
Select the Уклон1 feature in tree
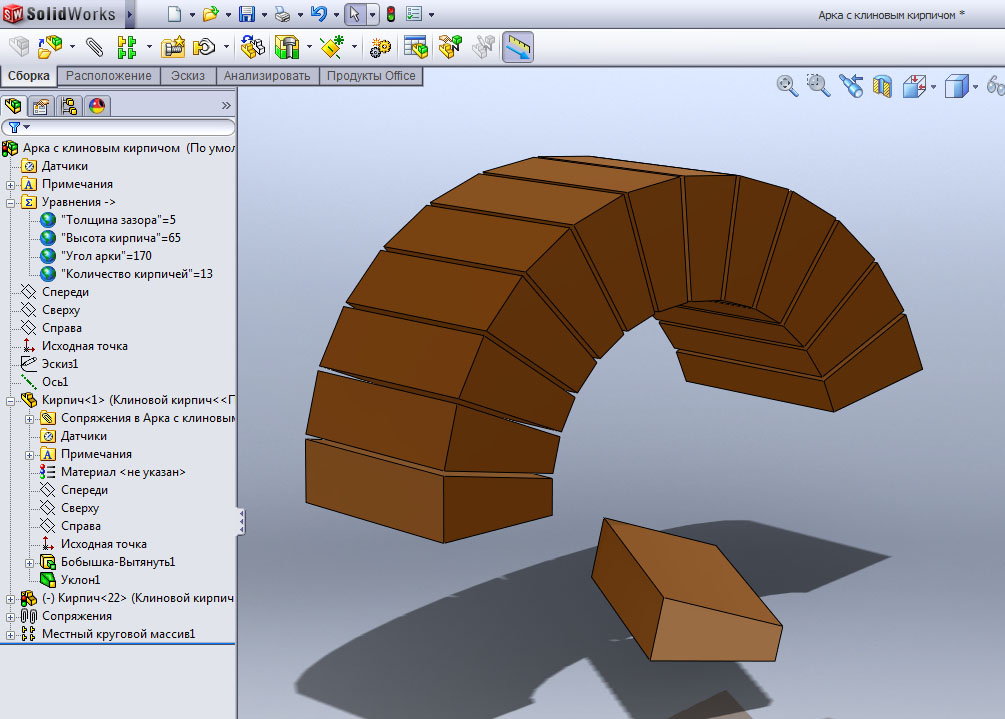[80, 580]
